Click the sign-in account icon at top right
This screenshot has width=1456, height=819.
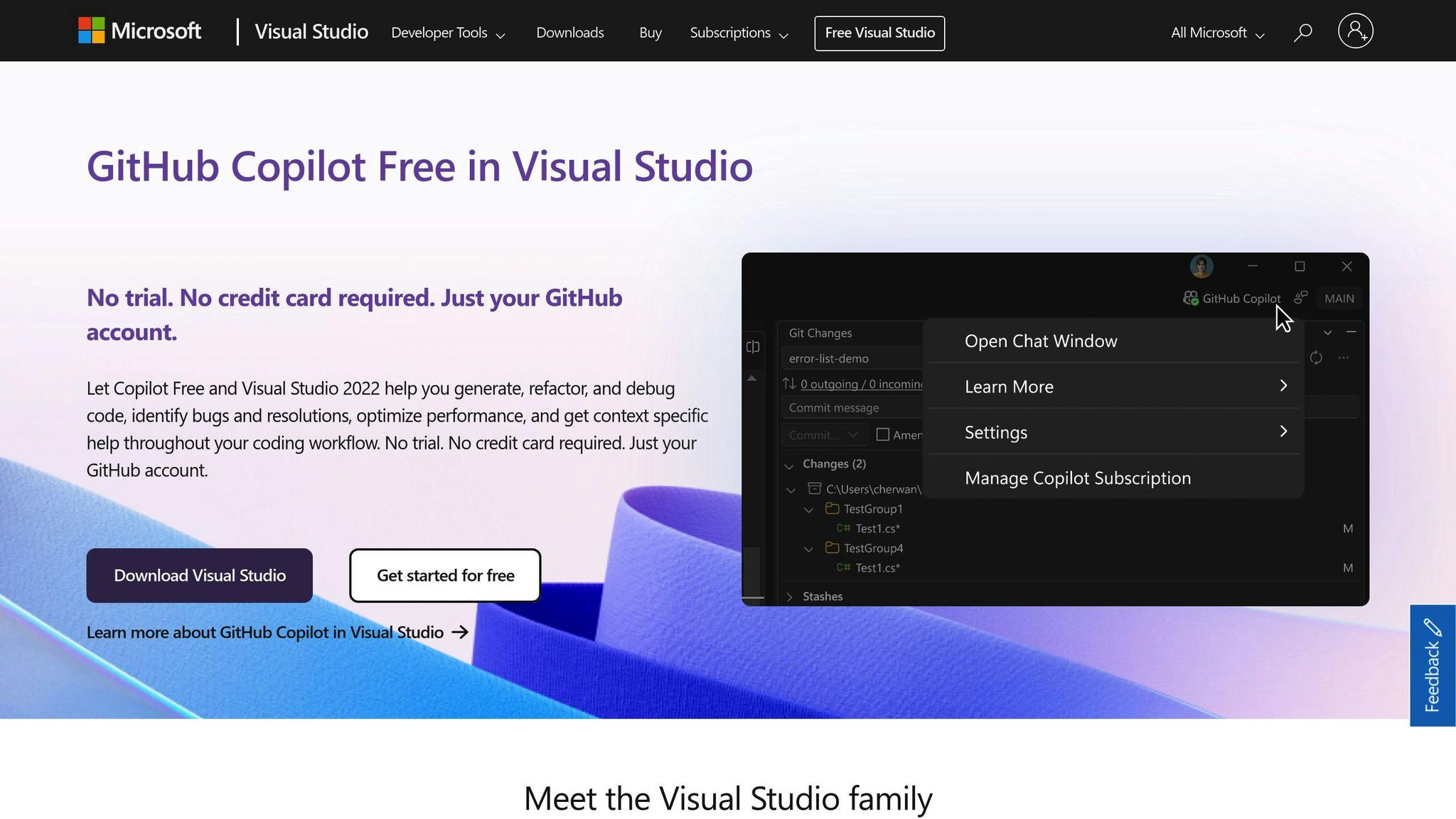coord(1355,31)
